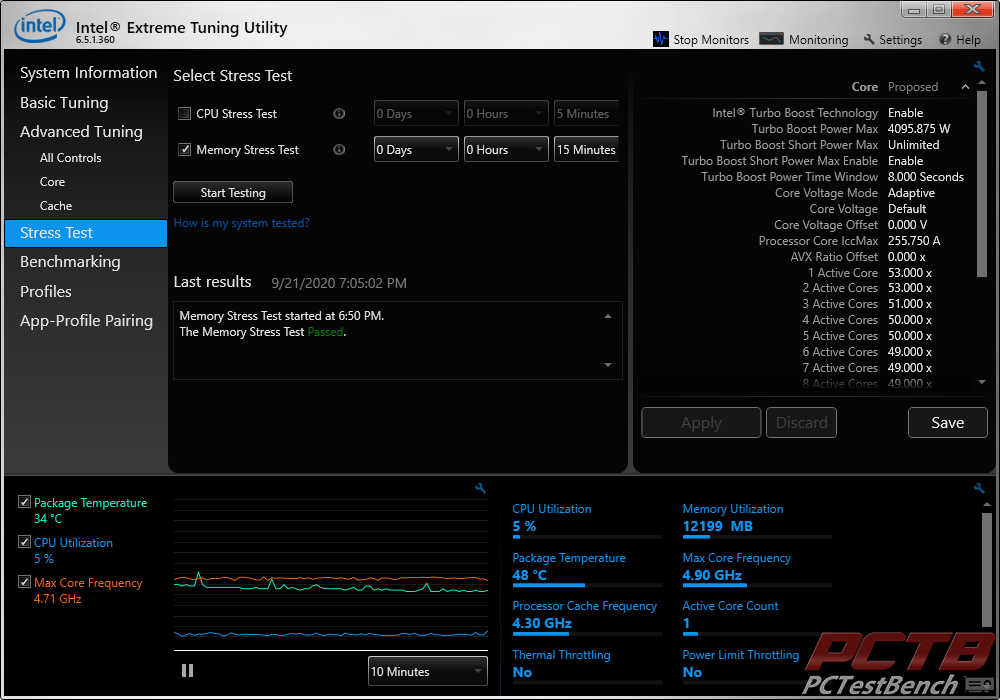Click the Discard button
This screenshot has height=700, width=1000.
click(x=801, y=423)
